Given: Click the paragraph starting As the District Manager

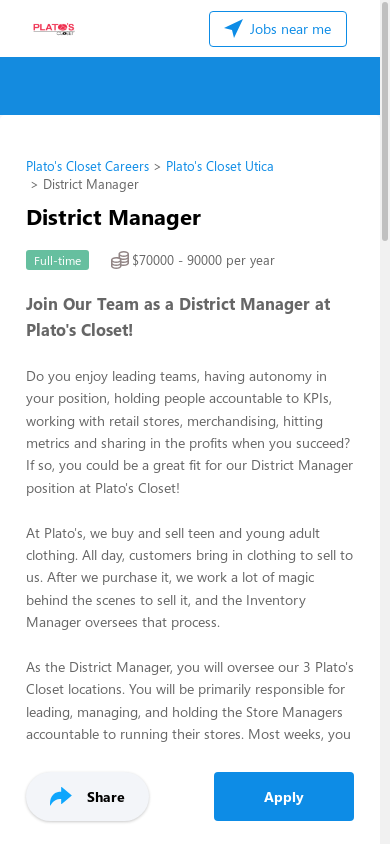Looking at the screenshot, I should (x=189, y=701).
